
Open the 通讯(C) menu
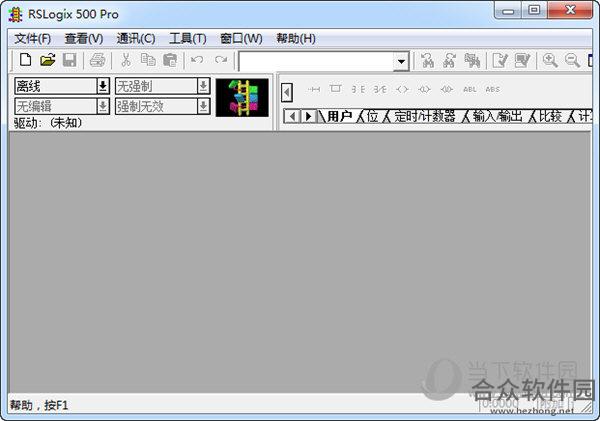click(136, 39)
